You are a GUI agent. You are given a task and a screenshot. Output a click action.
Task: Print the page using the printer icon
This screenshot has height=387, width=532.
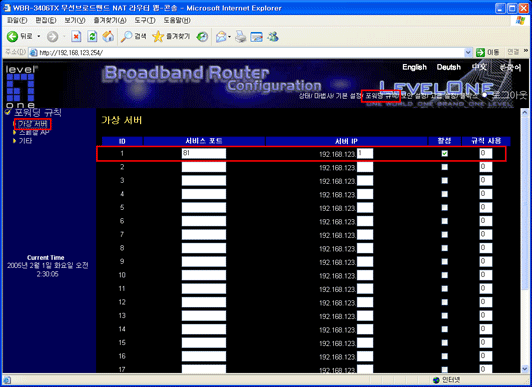[x=241, y=36]
